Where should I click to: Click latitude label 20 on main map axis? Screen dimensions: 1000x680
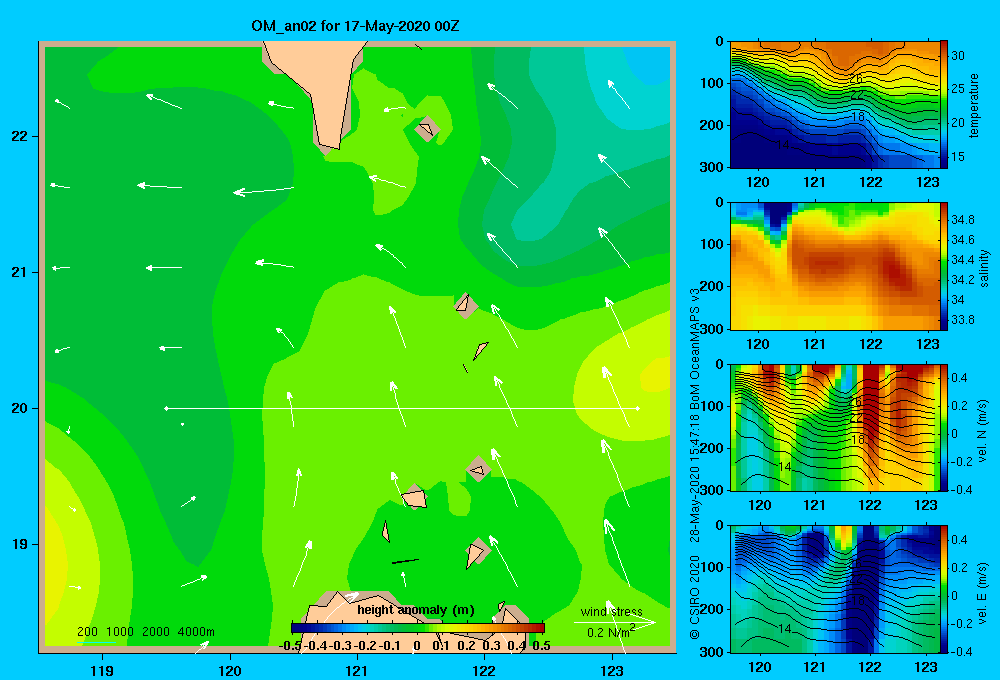(x=20, y=408)
